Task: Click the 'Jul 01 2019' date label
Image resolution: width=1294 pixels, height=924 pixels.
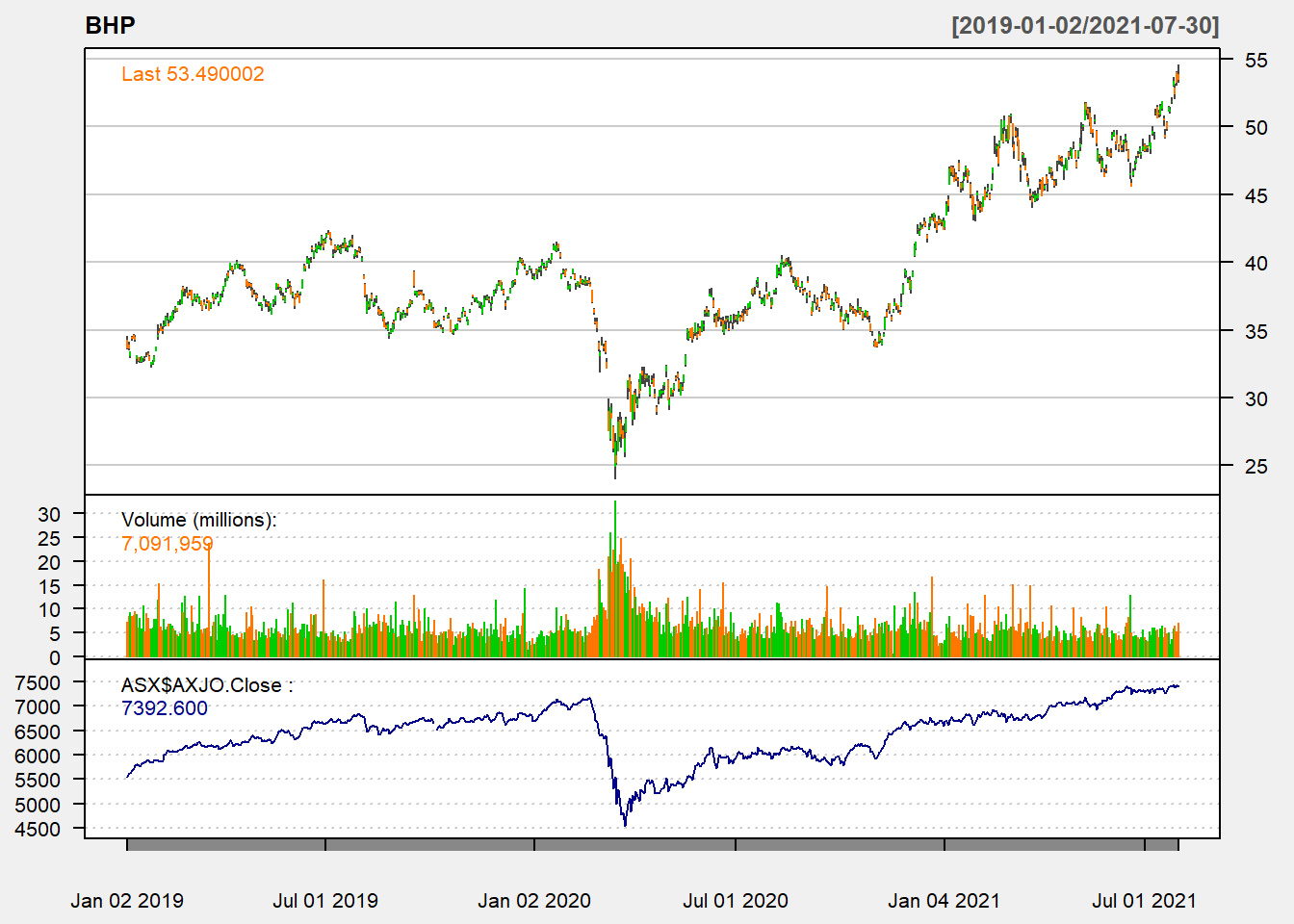Action: pos(325,901)
